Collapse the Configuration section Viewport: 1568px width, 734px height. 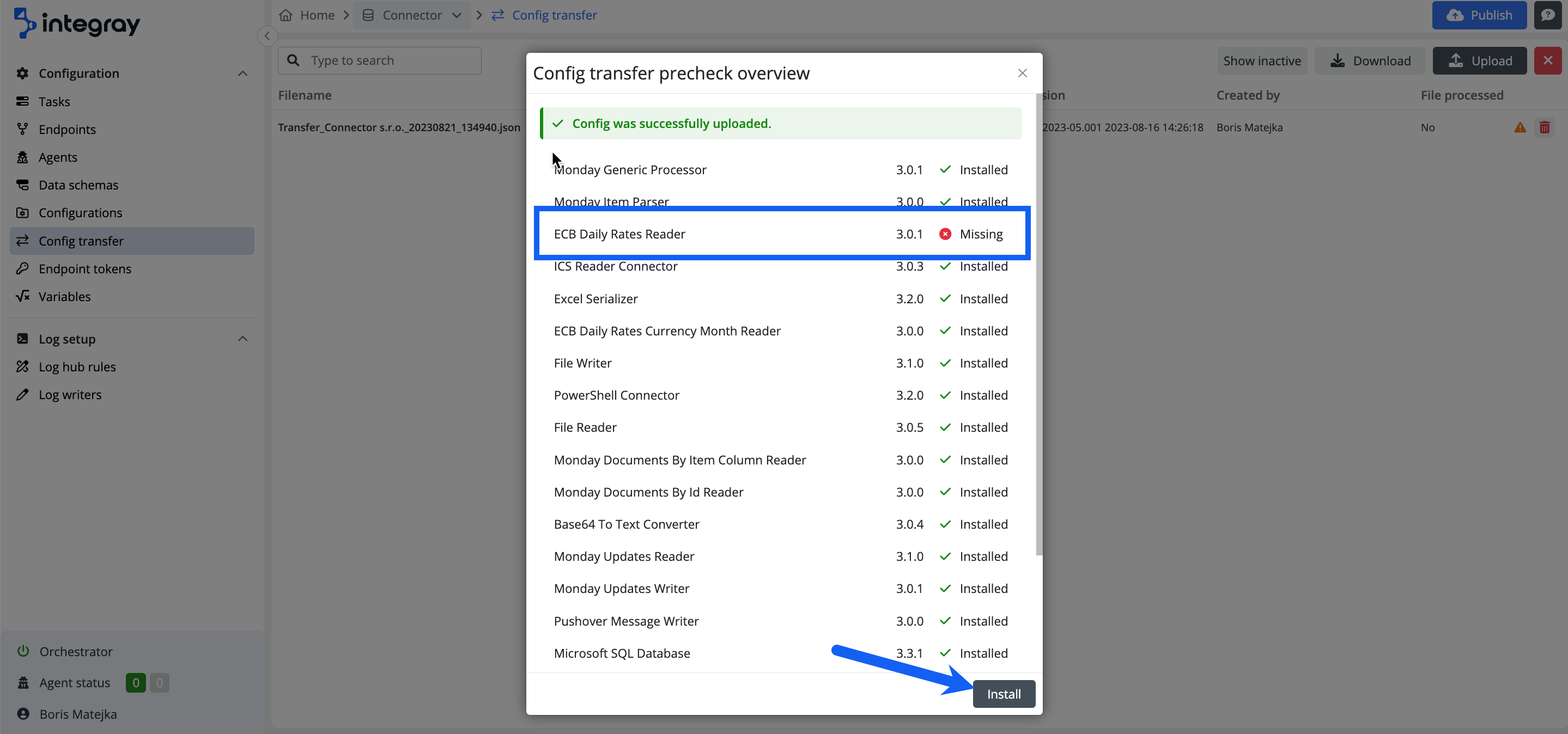pyautogui.click(x=242, y=74)
